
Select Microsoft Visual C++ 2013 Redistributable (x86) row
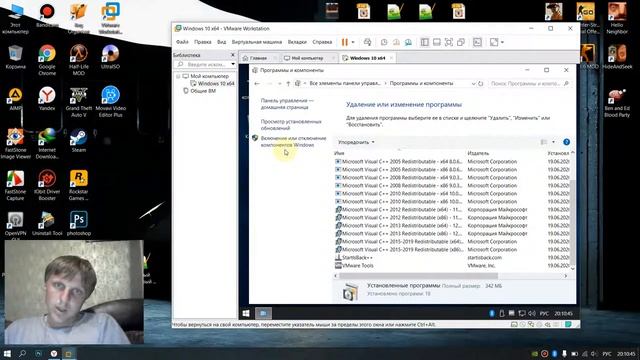451,233
